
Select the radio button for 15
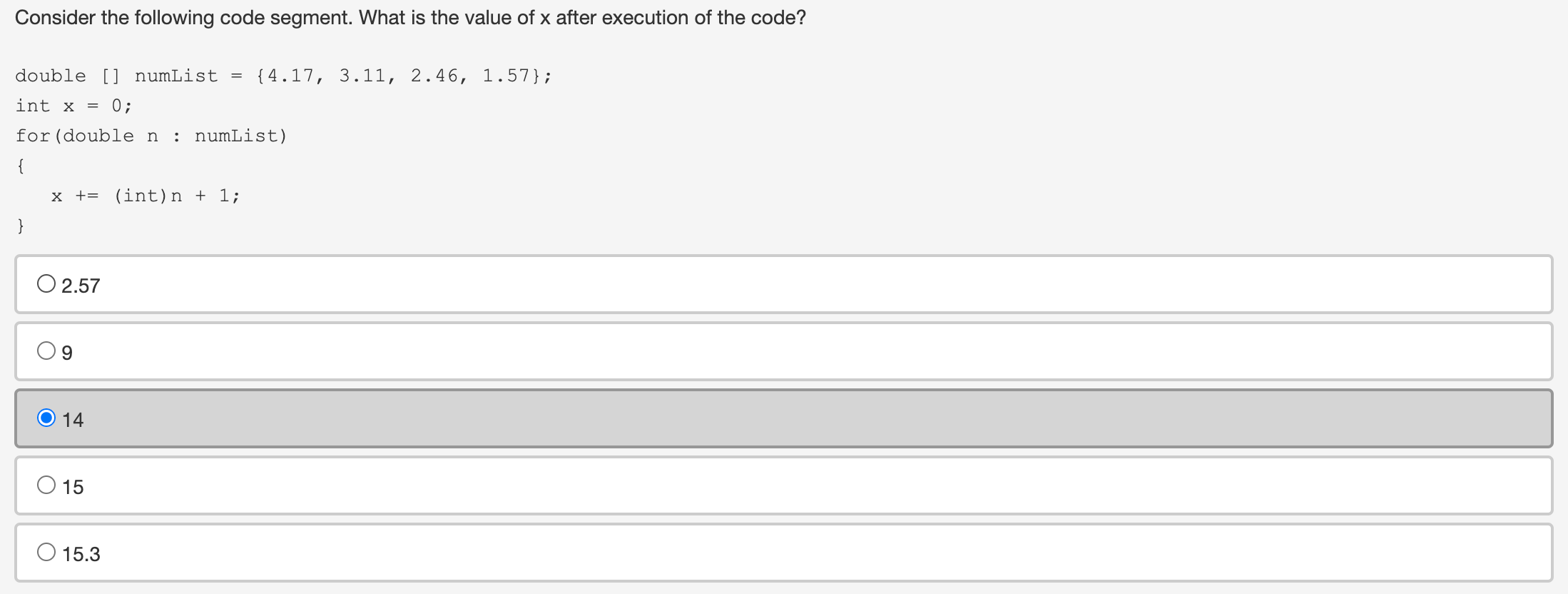coord(46,484)
